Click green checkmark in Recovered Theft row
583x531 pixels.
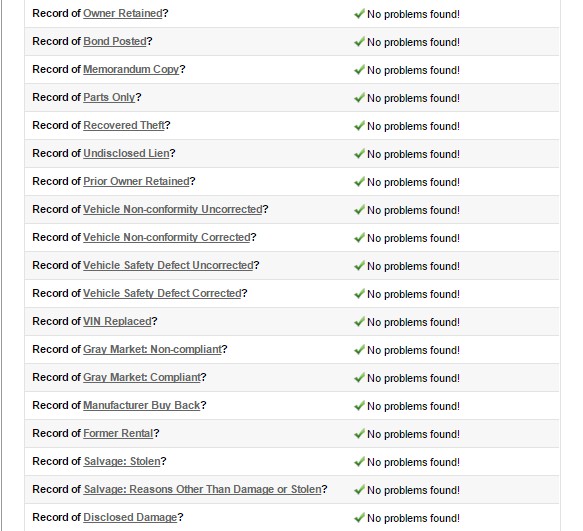coord(359,126)
